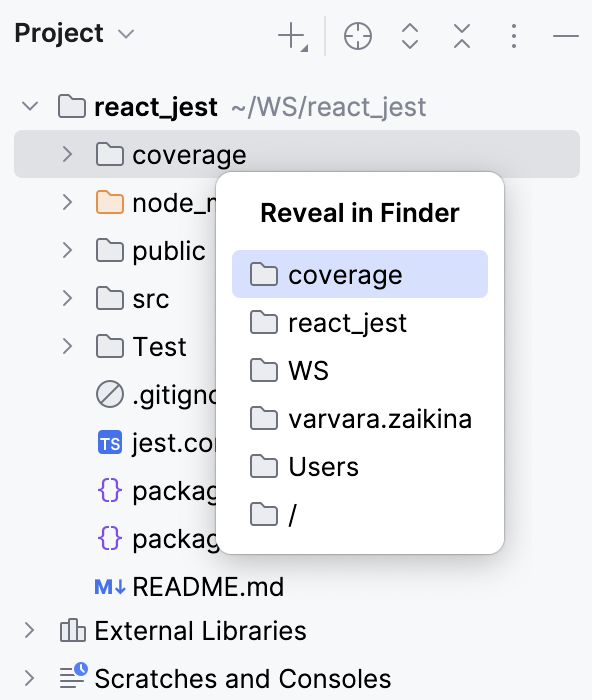The image size is (592, 700).
Task: Open the Project view dropdown
Action: tap(126, 34)
